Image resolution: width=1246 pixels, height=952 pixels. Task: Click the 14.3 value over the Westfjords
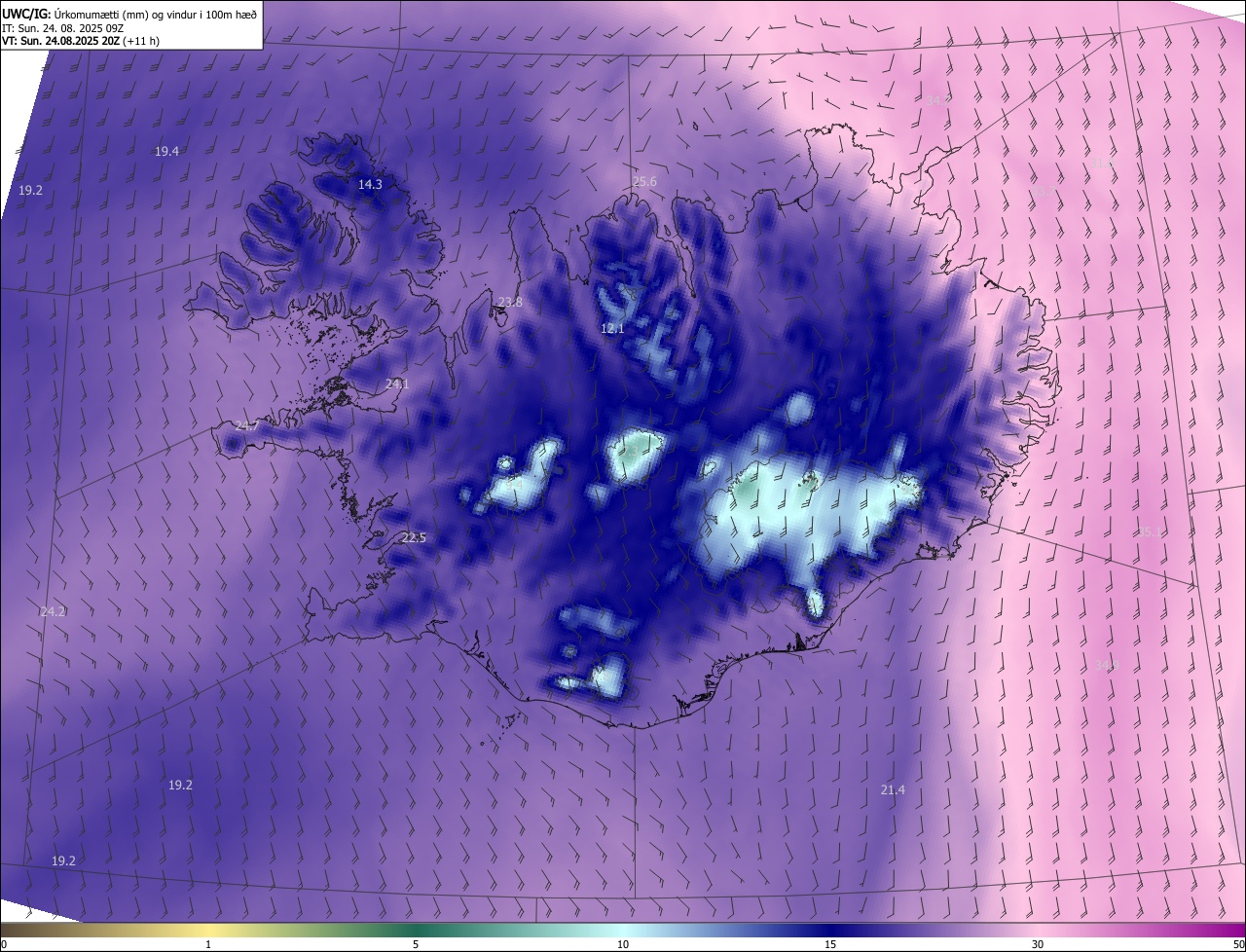click(x=370, y=184)
